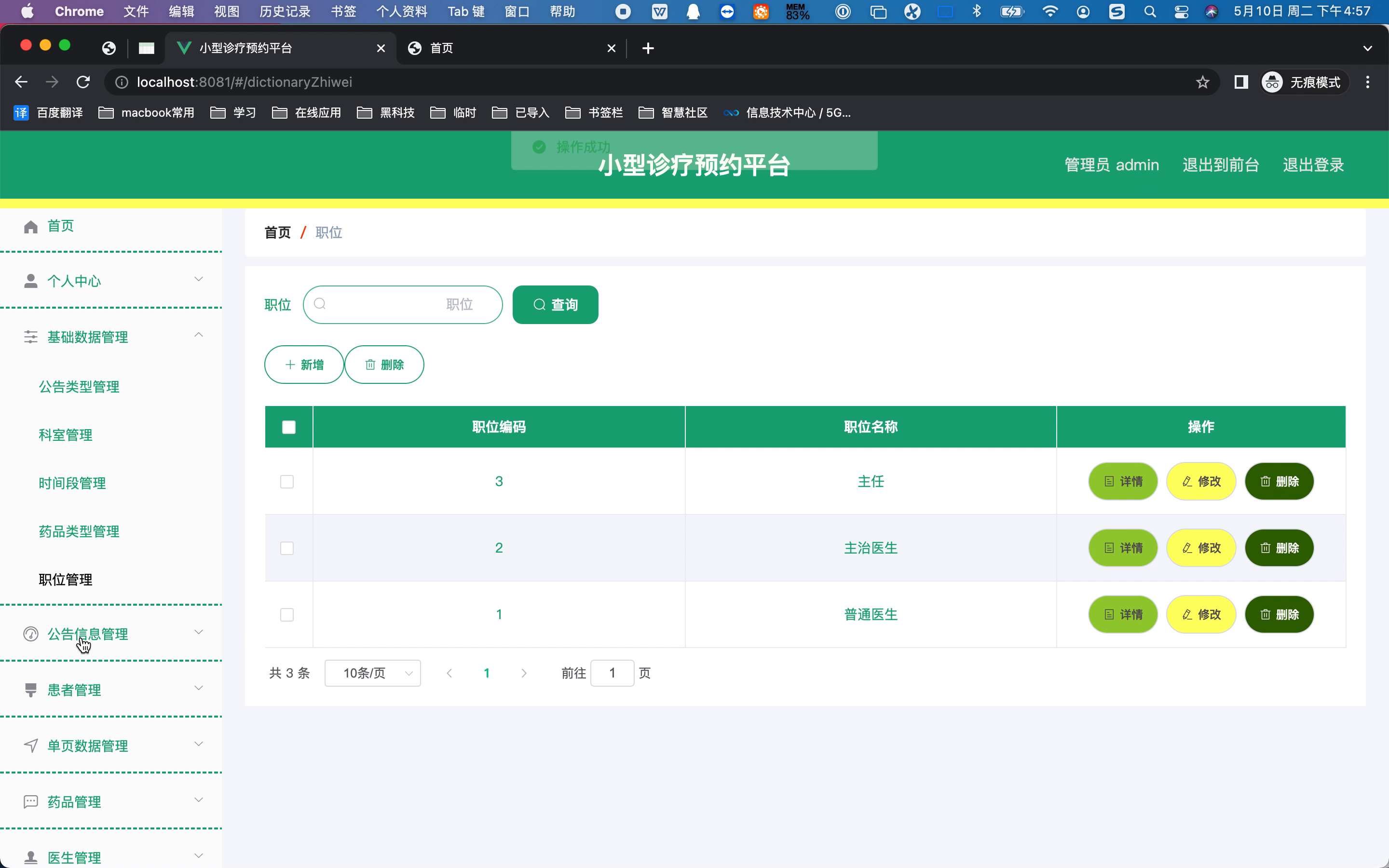
Task: Click the home icon beside 首页 in the sidebar
Action: click(30, 227)
